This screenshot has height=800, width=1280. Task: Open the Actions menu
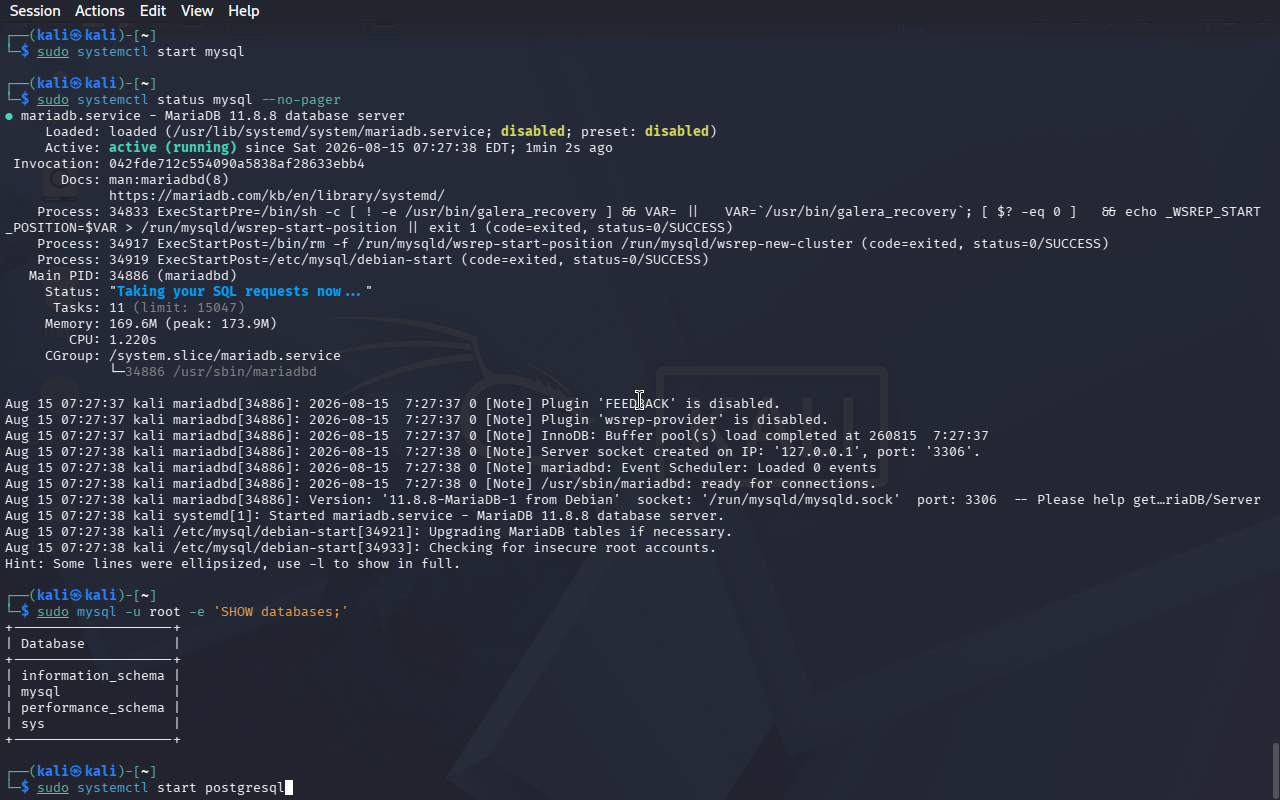(100, 11)
